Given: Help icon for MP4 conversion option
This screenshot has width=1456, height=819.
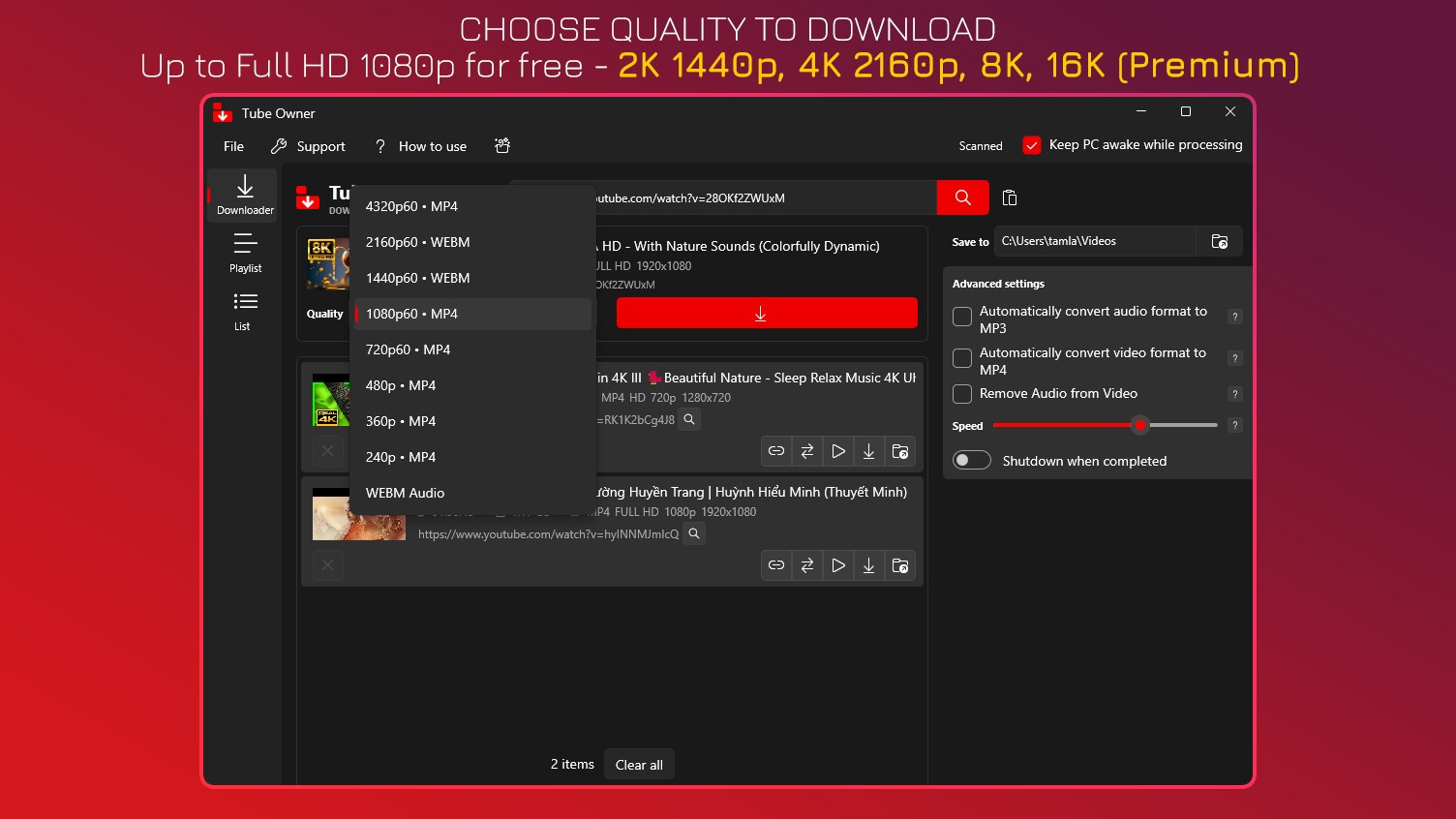Looking at the screenshot, I should 1235,358.
